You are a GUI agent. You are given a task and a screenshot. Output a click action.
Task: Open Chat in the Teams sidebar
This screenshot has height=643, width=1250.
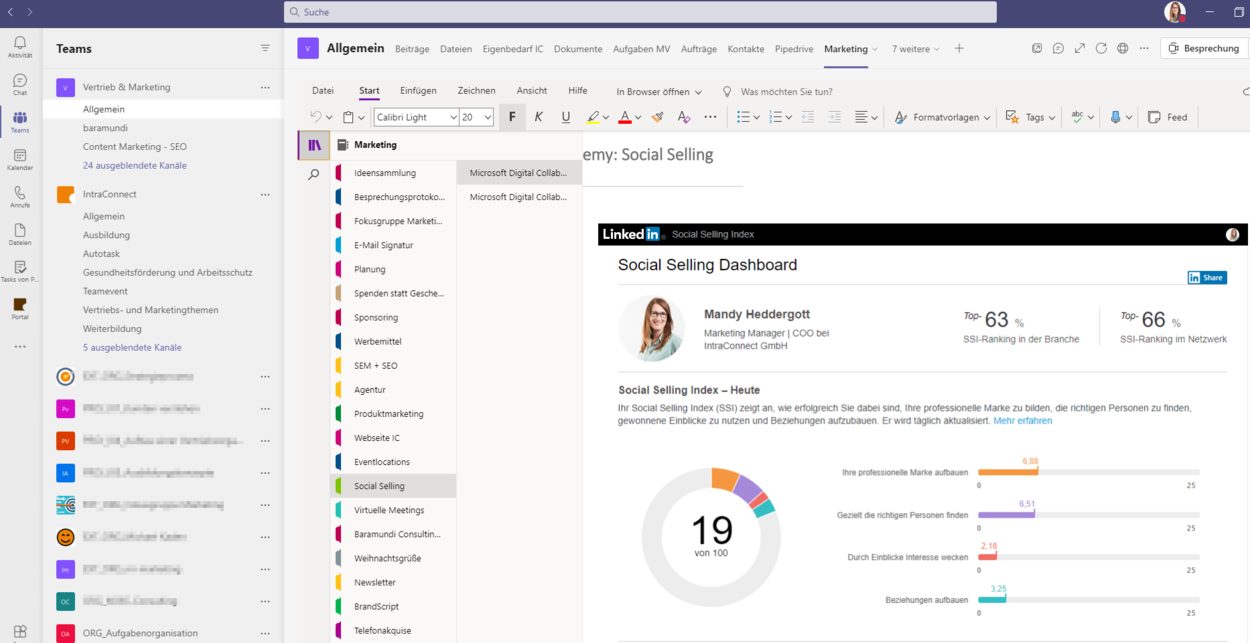click(20, 85)
